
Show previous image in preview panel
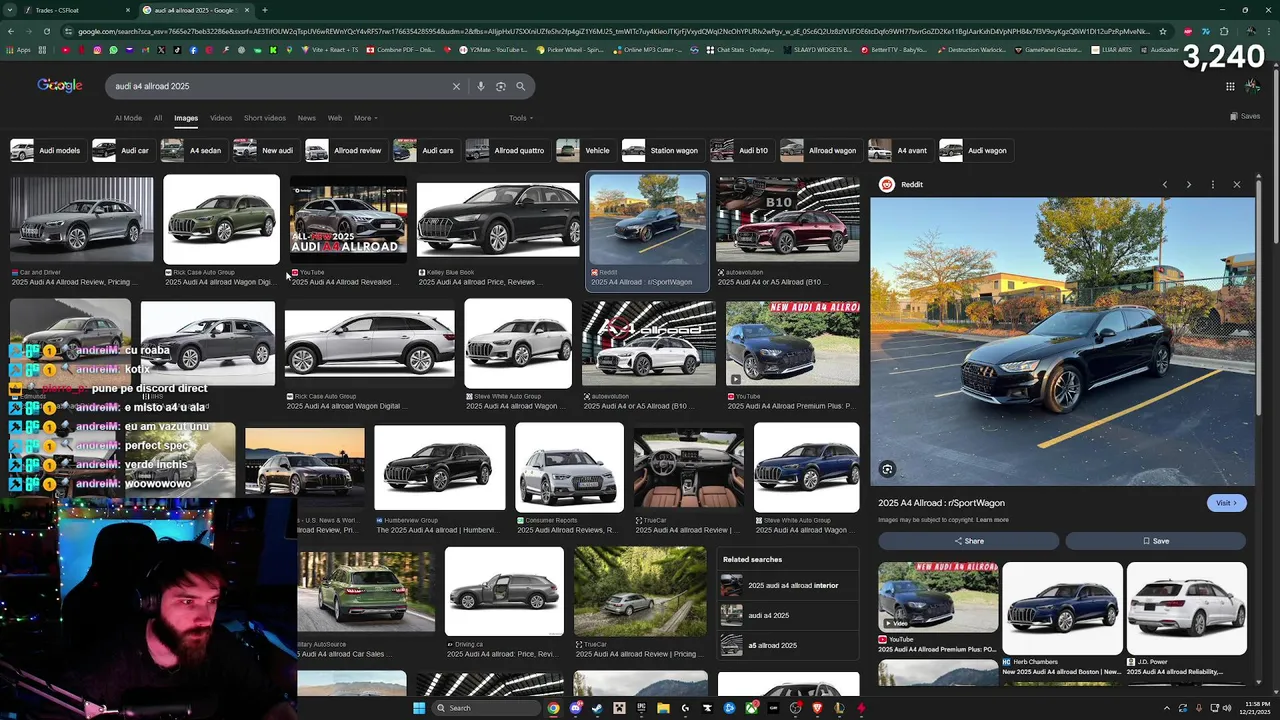[x=1164, y=184]
